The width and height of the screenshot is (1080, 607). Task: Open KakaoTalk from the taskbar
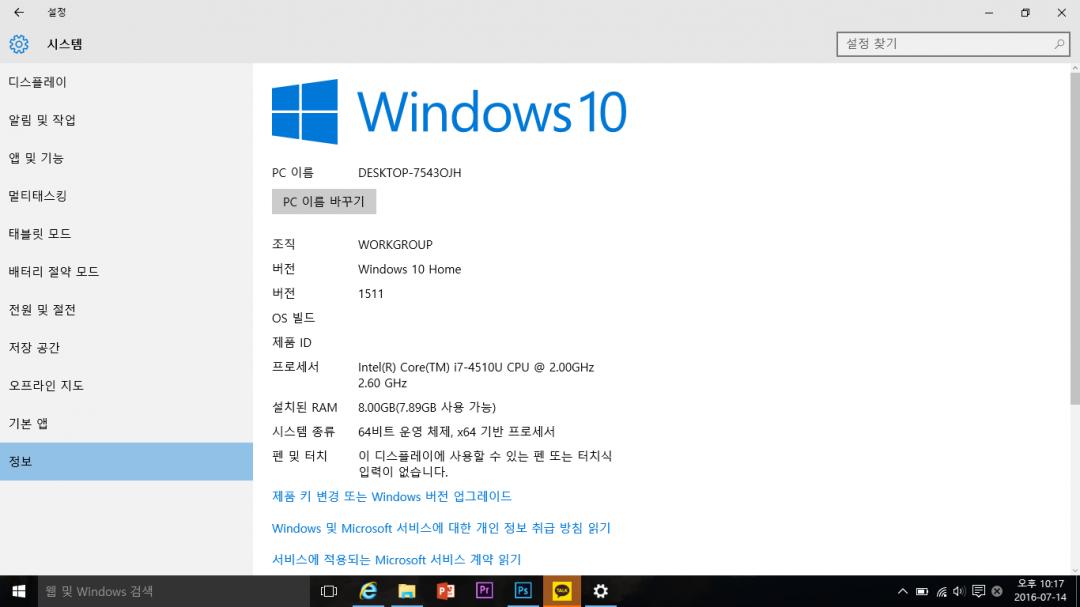(x=562, y=591)
